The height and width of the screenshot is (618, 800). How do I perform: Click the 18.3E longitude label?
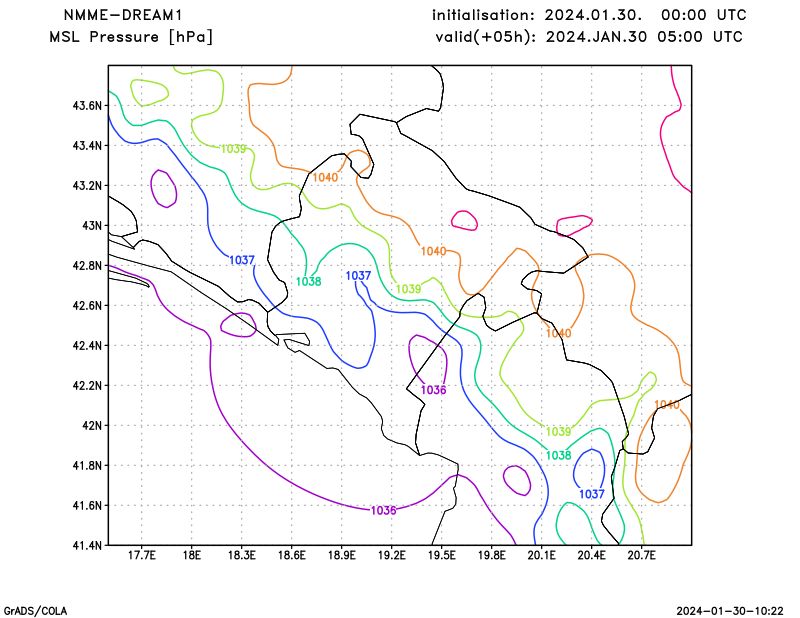tap(242, 555)
